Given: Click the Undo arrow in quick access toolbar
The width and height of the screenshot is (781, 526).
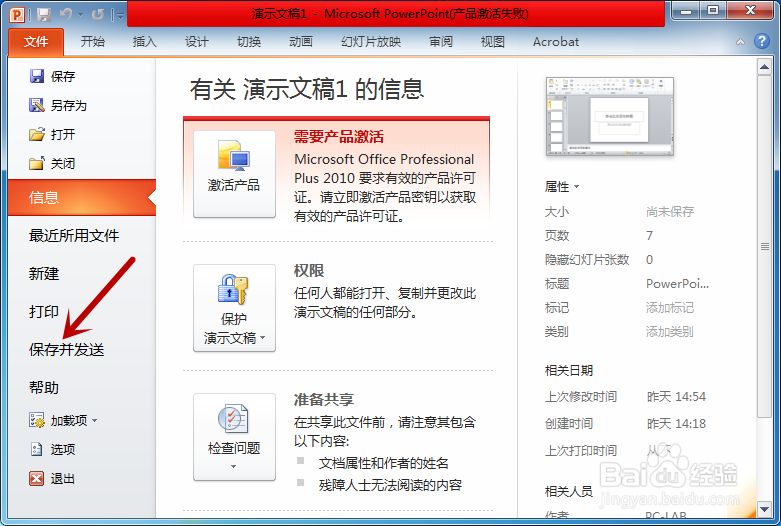Looking at the screenshot, I should (x=66, y=14).
